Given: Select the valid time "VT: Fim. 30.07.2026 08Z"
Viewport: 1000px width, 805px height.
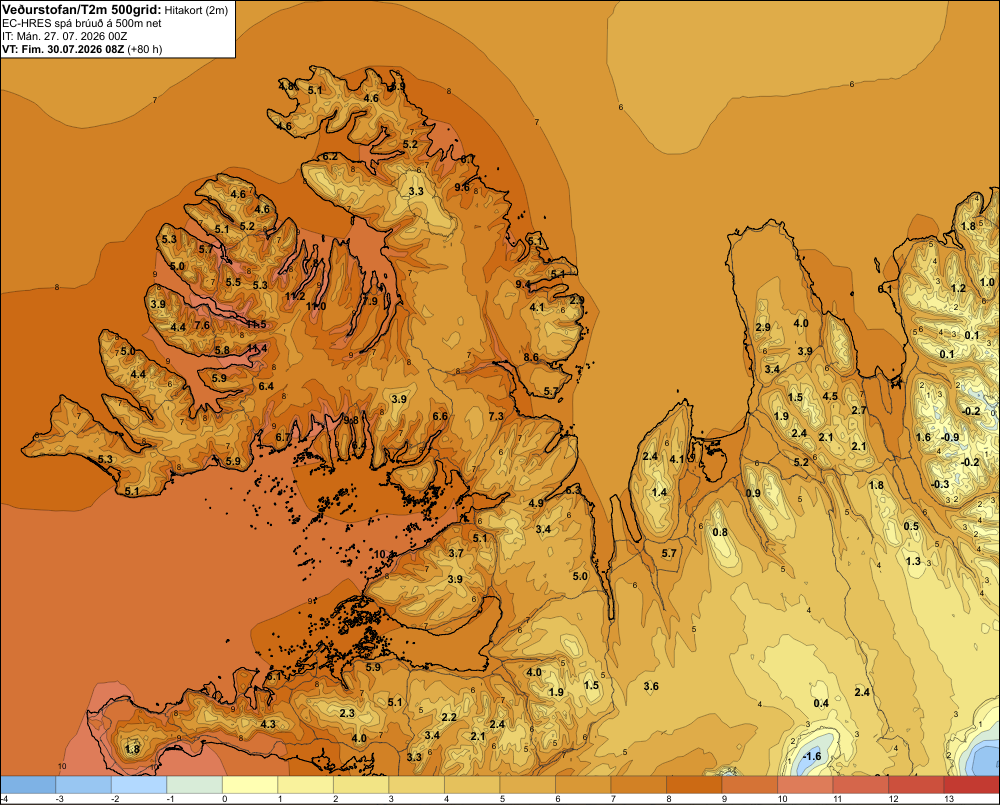Looking at the screenshot, I should (x=63, y=49).
